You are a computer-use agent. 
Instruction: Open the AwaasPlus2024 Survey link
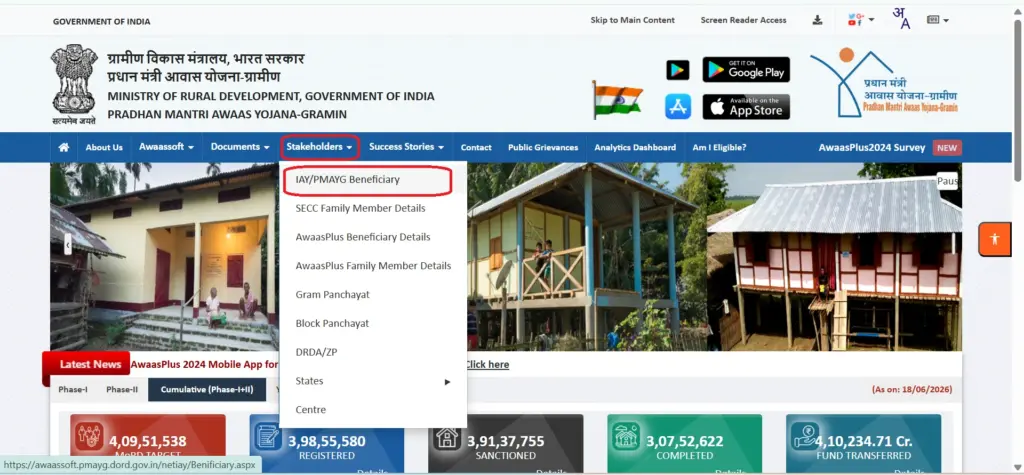click(872, 148)
